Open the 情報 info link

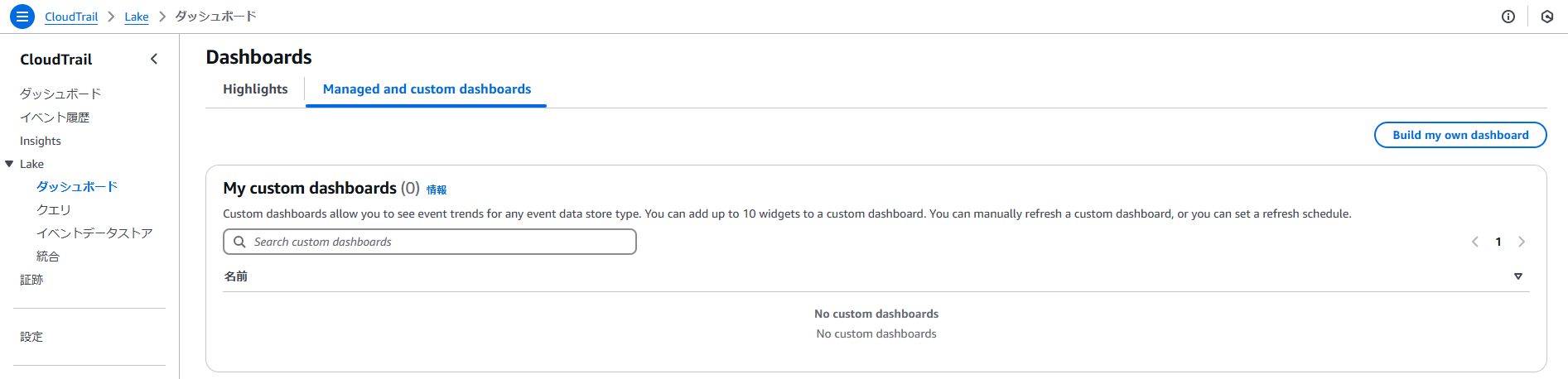click(437, 189)
